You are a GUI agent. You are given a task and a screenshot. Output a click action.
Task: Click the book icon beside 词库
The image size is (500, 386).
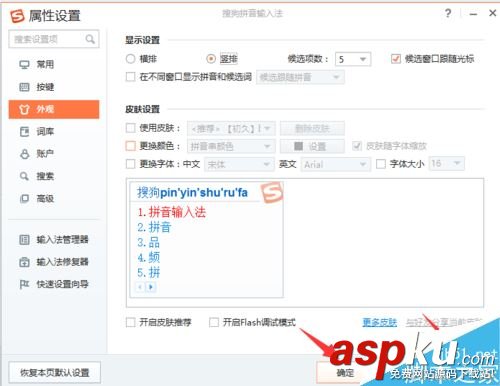click(24, 132)
